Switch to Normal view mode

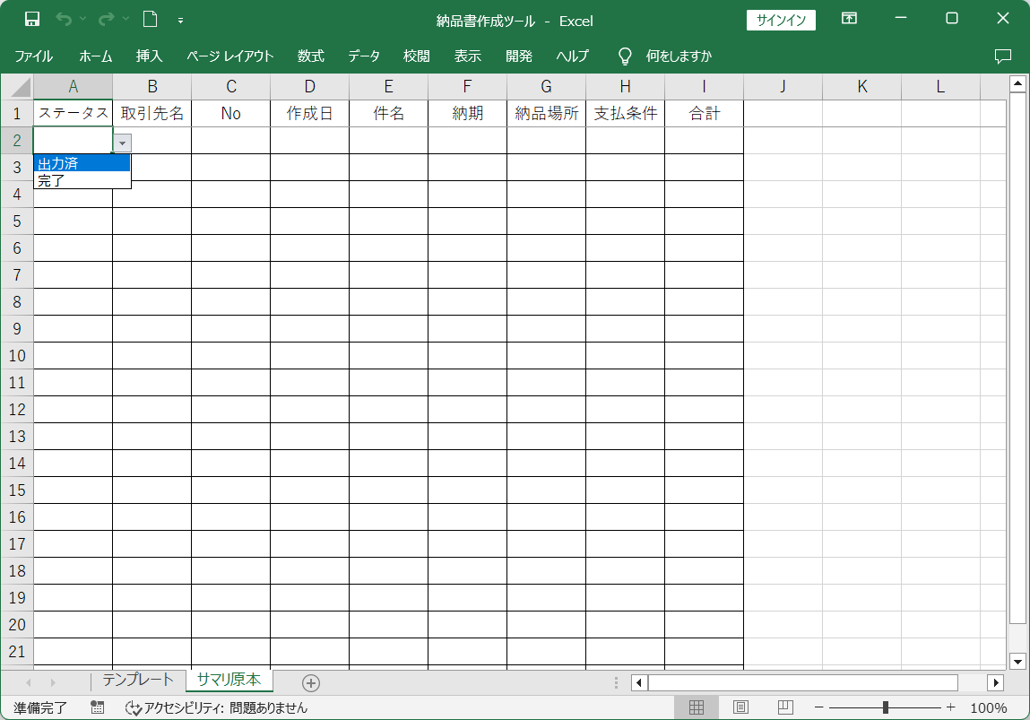pyautogui.click(x=697, y=708)
